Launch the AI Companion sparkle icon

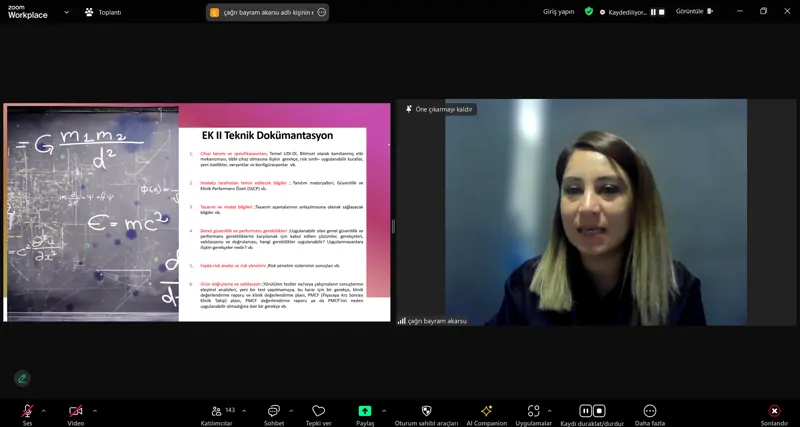[486, 411]
